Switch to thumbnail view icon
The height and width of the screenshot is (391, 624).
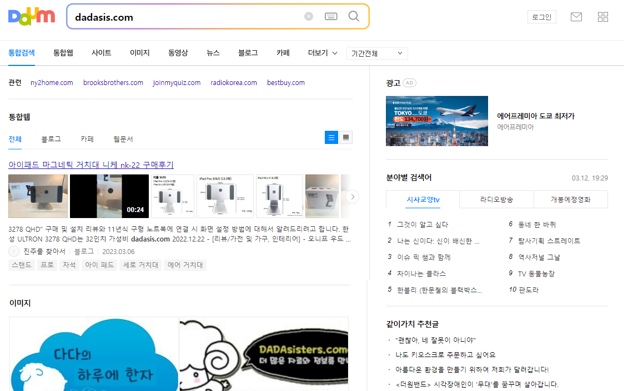click(346, 138)
